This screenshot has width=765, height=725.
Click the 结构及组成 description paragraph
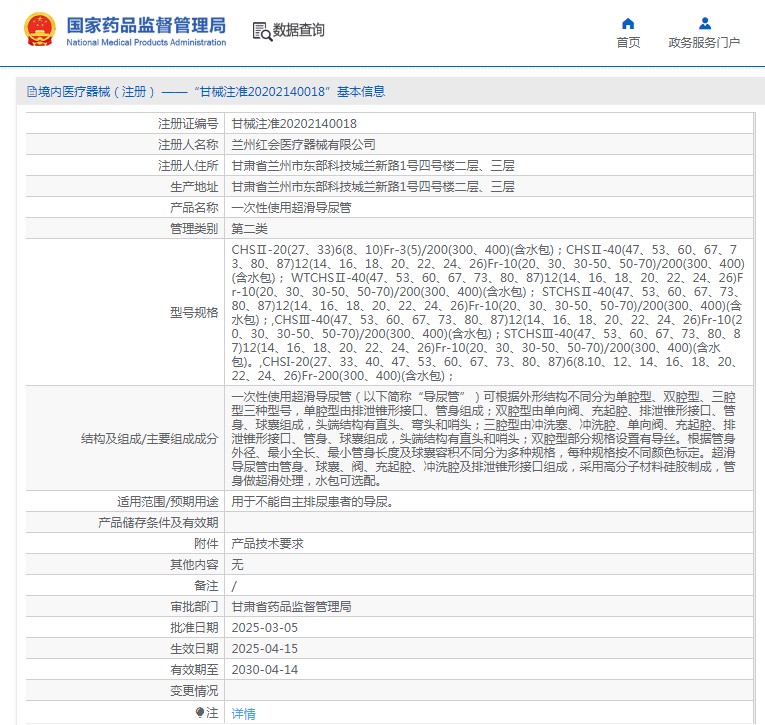click(x=483, y=439)
